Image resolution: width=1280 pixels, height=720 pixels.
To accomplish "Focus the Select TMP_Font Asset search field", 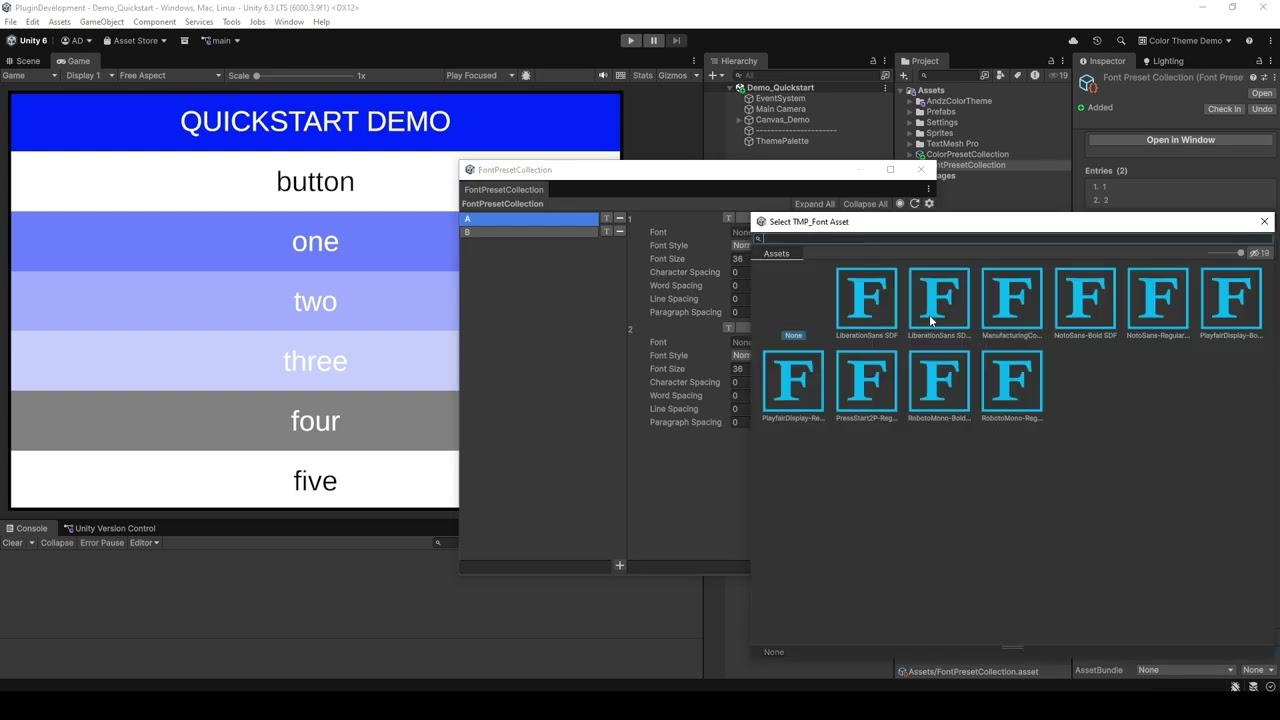I will (1013, 239).
